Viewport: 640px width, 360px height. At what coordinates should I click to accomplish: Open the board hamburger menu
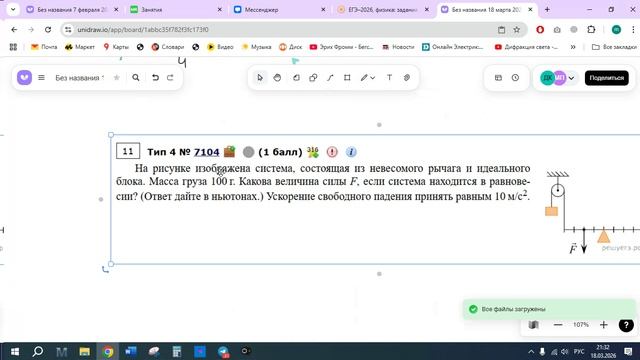click(x=41, y=78)
